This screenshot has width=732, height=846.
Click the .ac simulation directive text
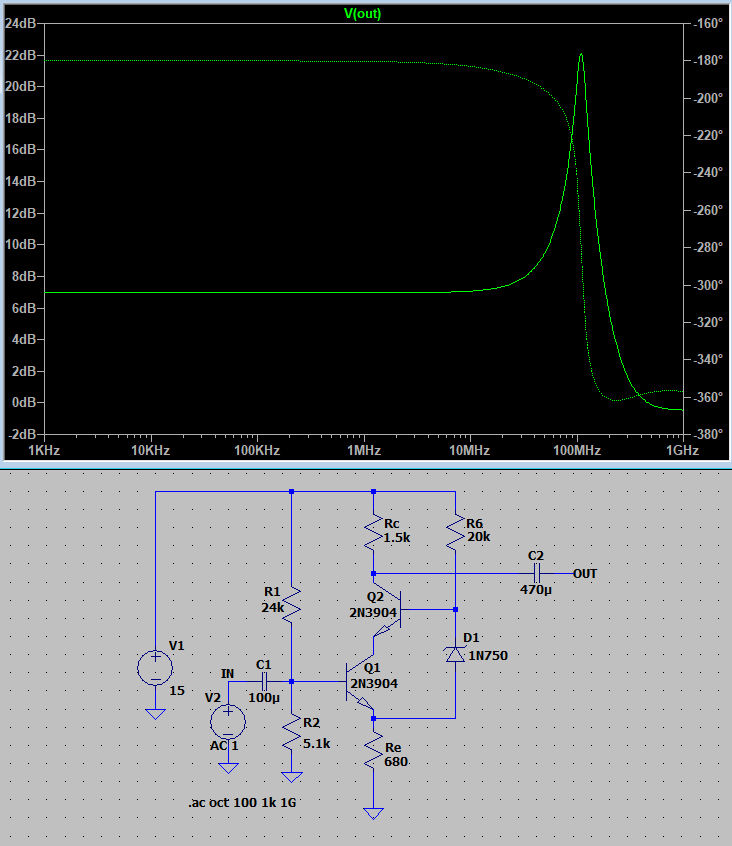(x=241, y=803)
